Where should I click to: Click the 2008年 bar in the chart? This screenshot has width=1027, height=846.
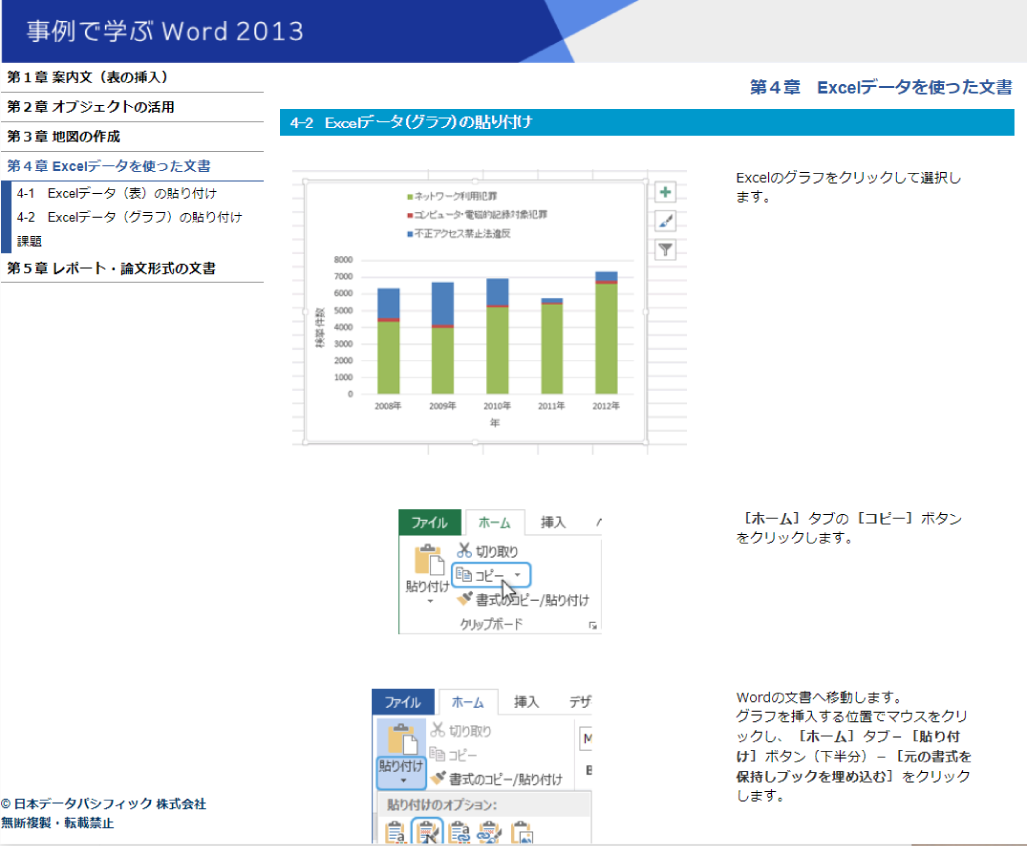point(388,340)
